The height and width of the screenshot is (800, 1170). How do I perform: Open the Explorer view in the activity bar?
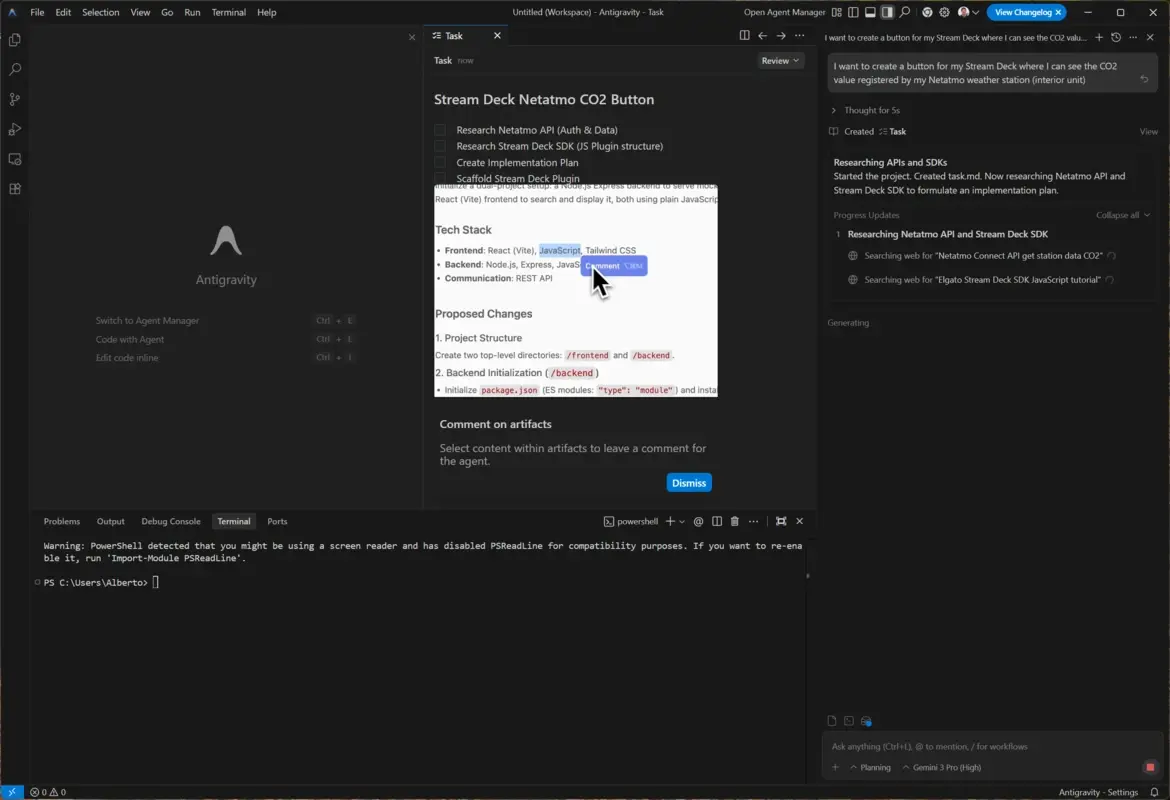[14, 40]
